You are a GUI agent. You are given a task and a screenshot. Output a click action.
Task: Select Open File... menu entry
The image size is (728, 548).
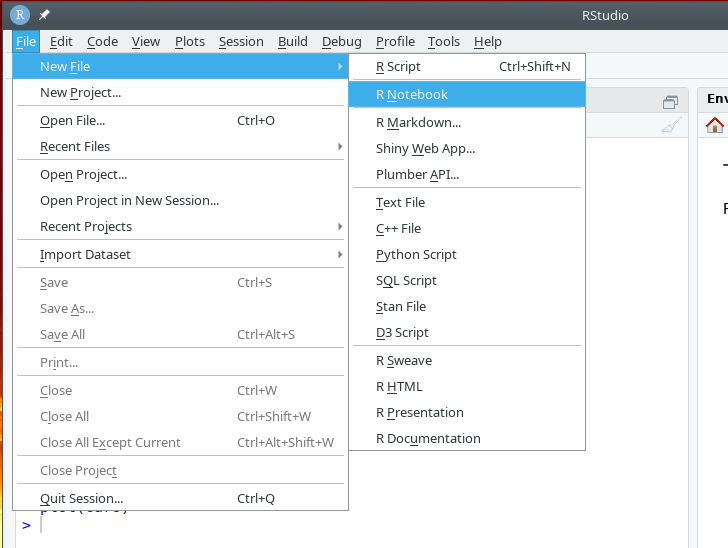tap(180, 121)
